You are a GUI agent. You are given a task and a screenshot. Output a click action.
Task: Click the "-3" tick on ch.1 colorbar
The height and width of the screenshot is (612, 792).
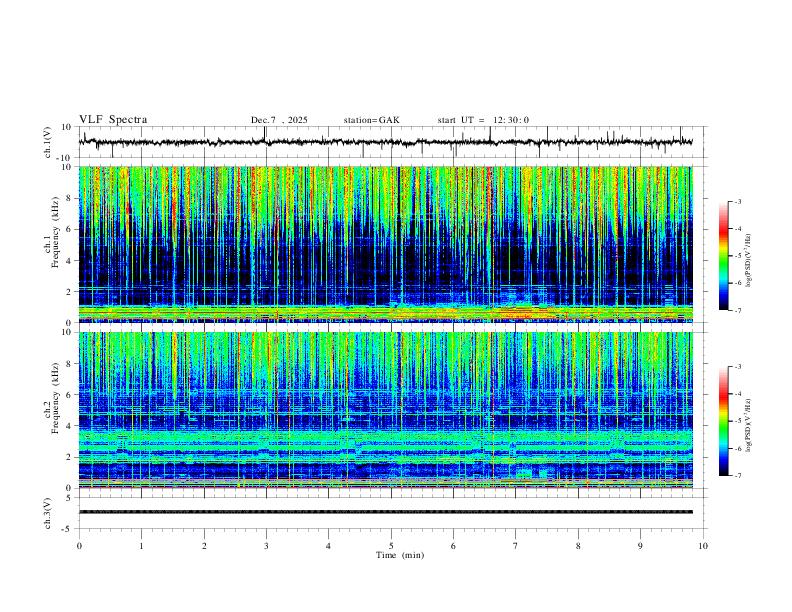tap(738, 201)
